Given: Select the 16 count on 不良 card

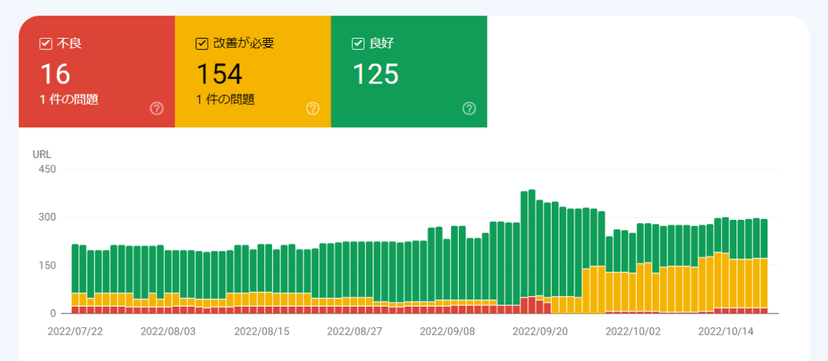Looking at the screenshot, I should pos(55,74).
